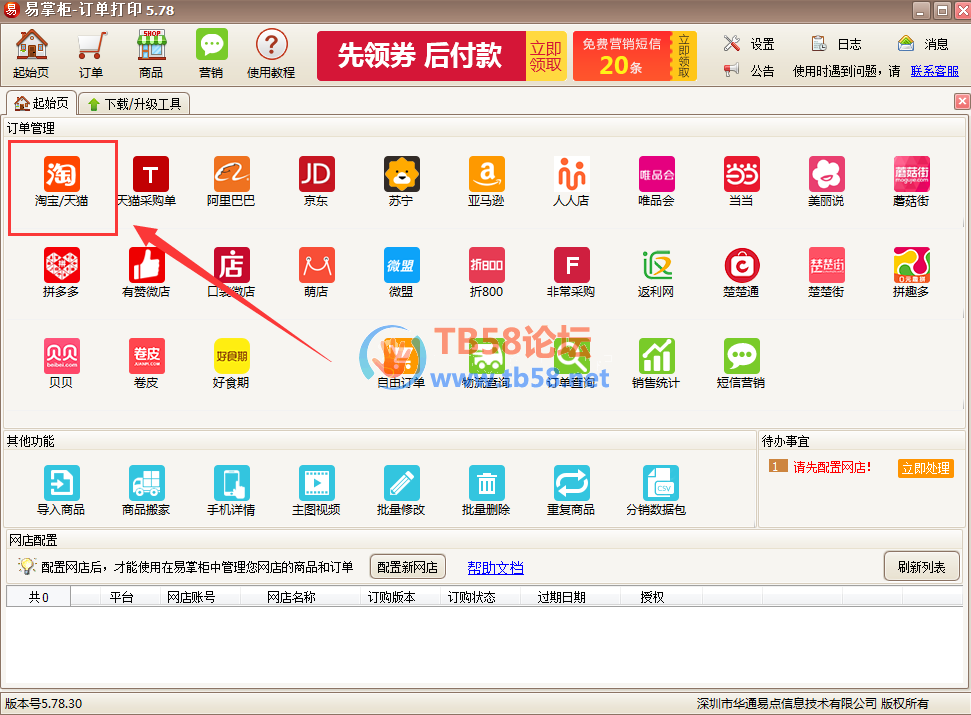
Task: Click the 刷新列表 refresh button
Action: (x=921, y=567)
